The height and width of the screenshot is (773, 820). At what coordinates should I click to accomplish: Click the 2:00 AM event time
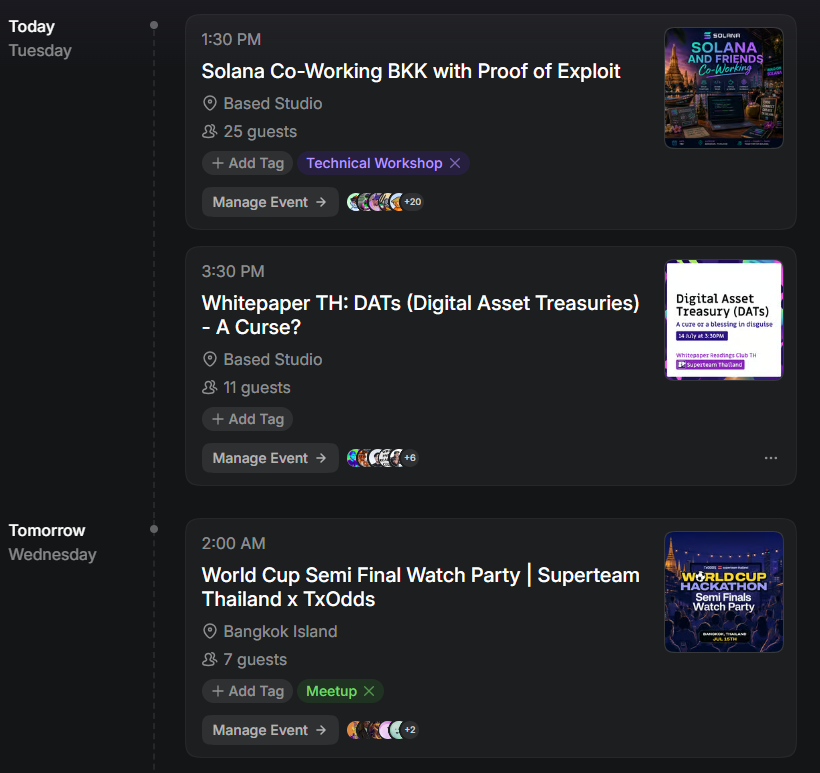coord(234,543)
